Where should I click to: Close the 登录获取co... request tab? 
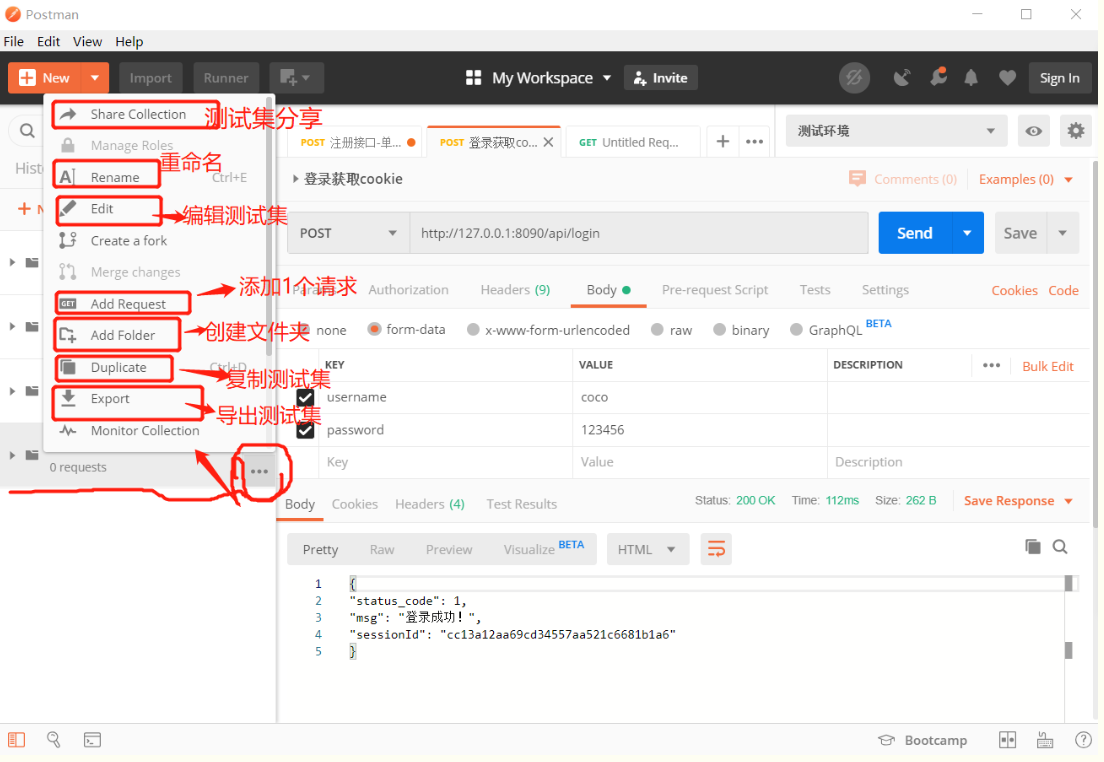point(548,142)
